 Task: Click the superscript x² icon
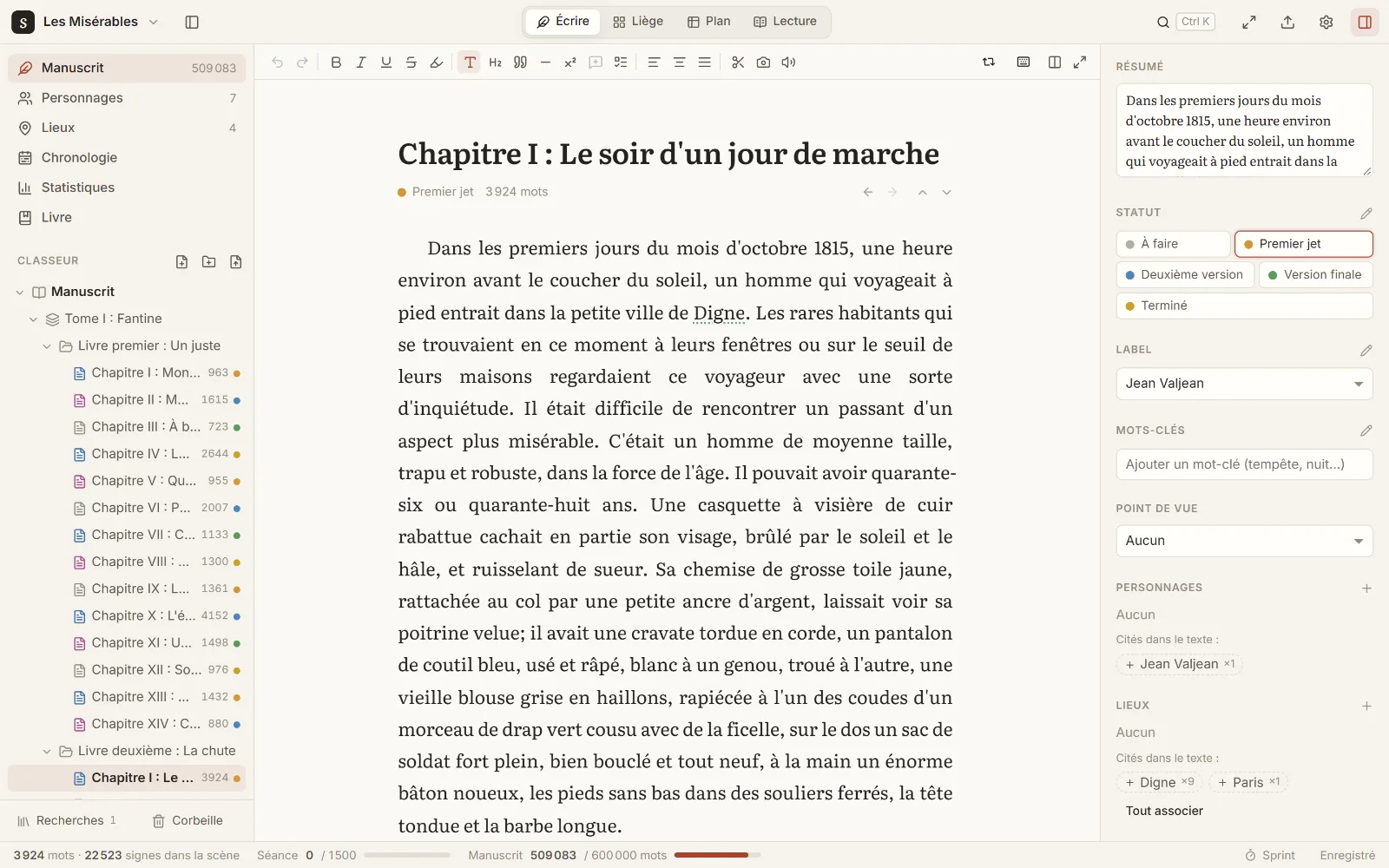pos(570,62)
